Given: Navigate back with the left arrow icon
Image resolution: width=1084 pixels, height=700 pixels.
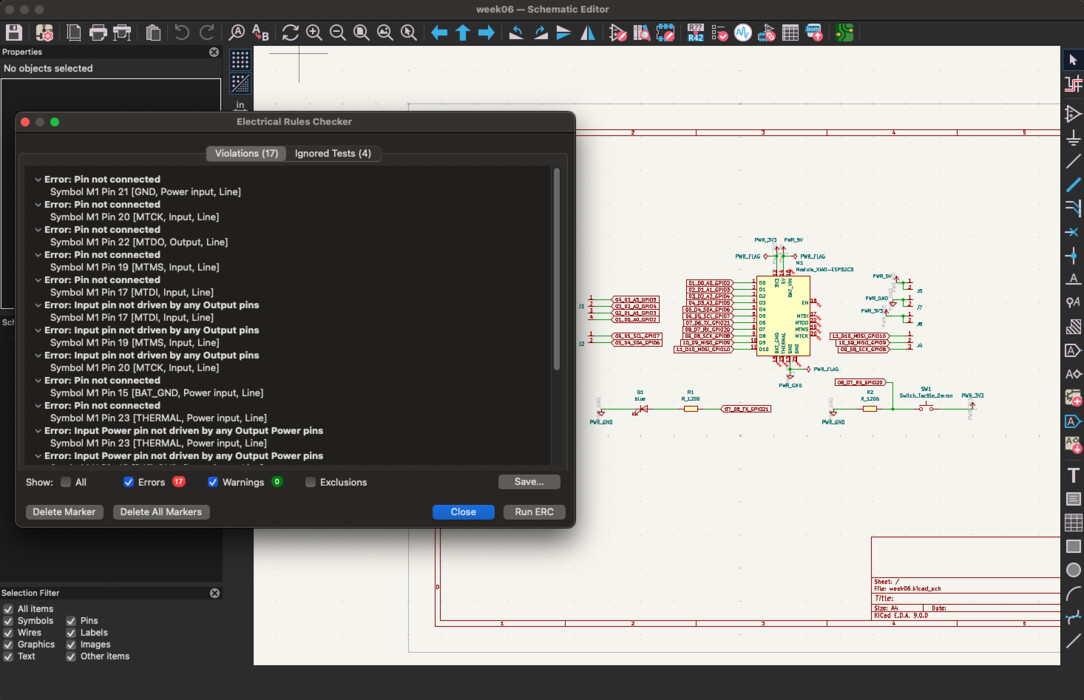Looking at the screenshot, I should click(439, 32).
